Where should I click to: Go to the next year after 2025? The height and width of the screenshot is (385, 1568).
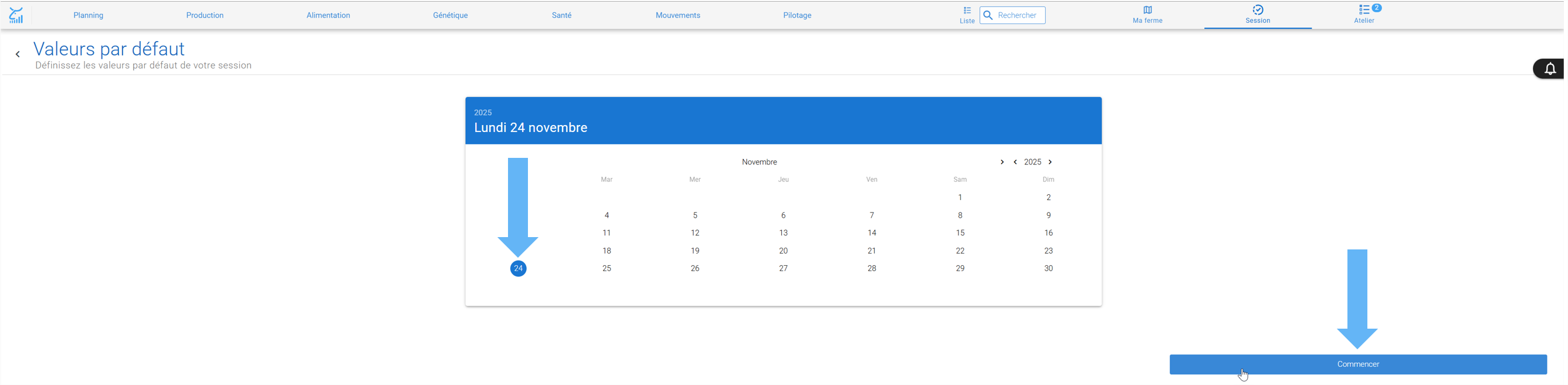pyautogui.click(x=1050, y=162)
